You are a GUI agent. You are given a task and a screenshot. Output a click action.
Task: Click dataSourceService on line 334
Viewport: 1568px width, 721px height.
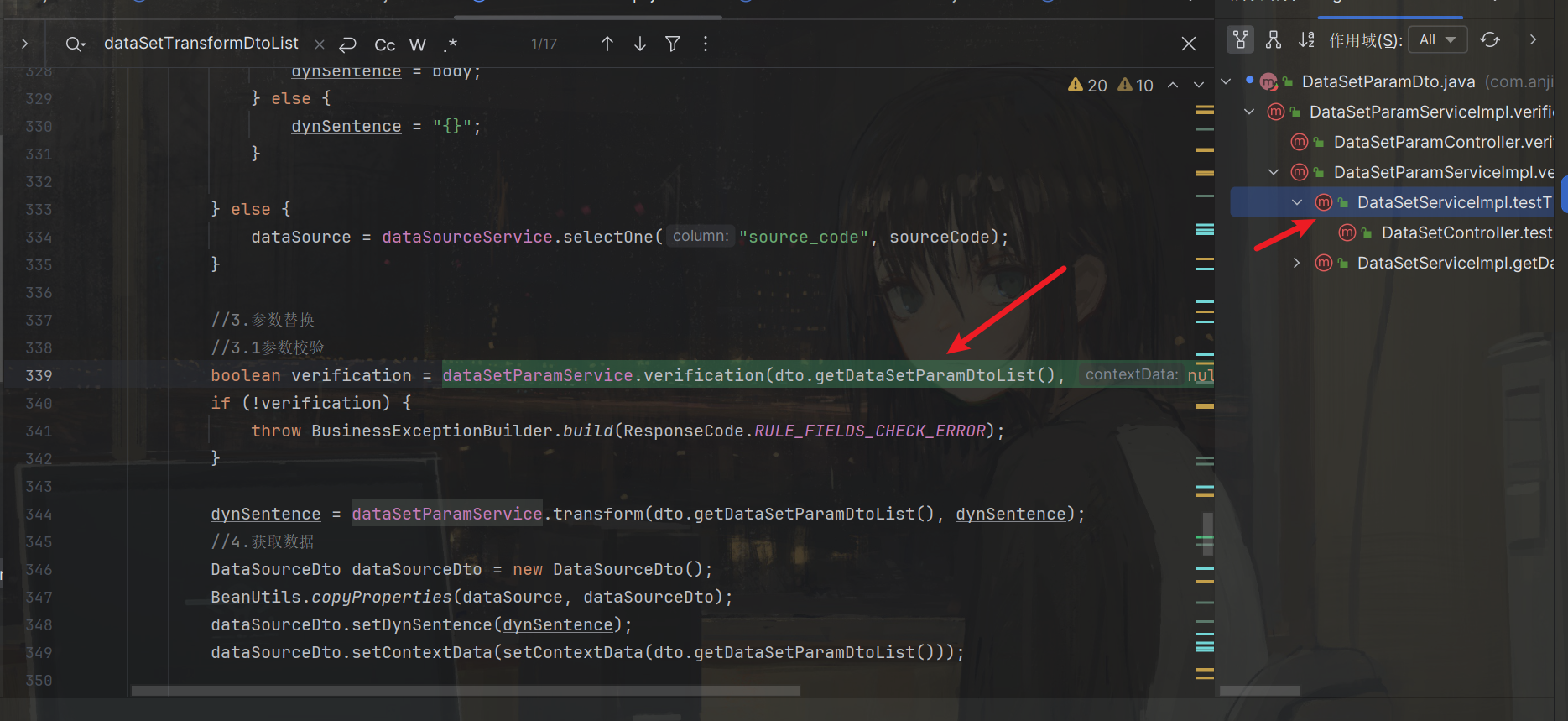coord(467,237)
